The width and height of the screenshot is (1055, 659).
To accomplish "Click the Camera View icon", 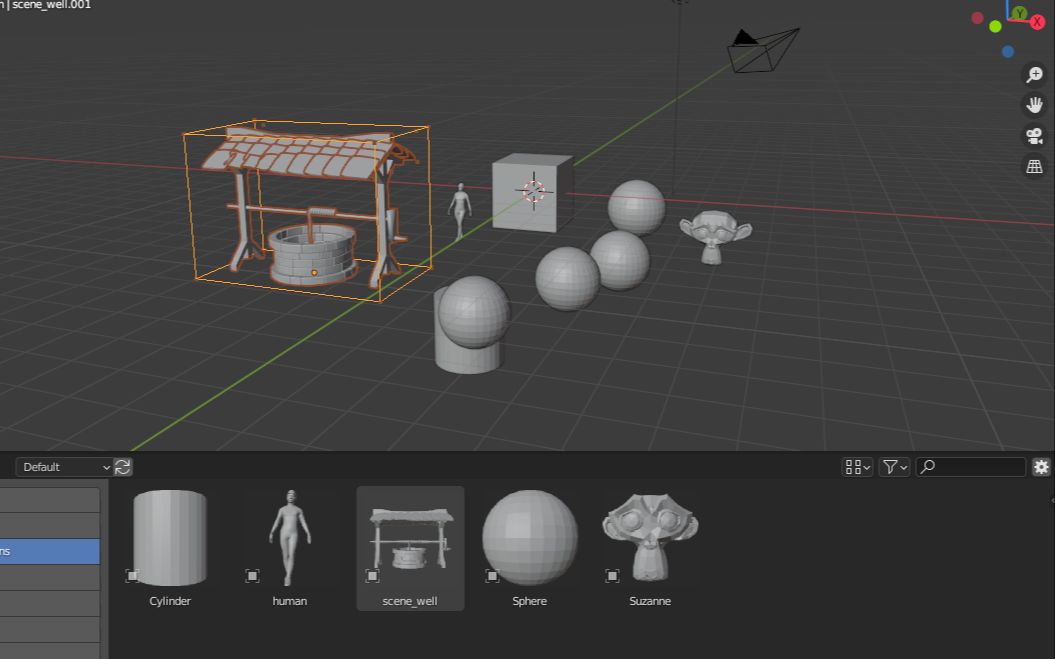I will [1034, 134].
